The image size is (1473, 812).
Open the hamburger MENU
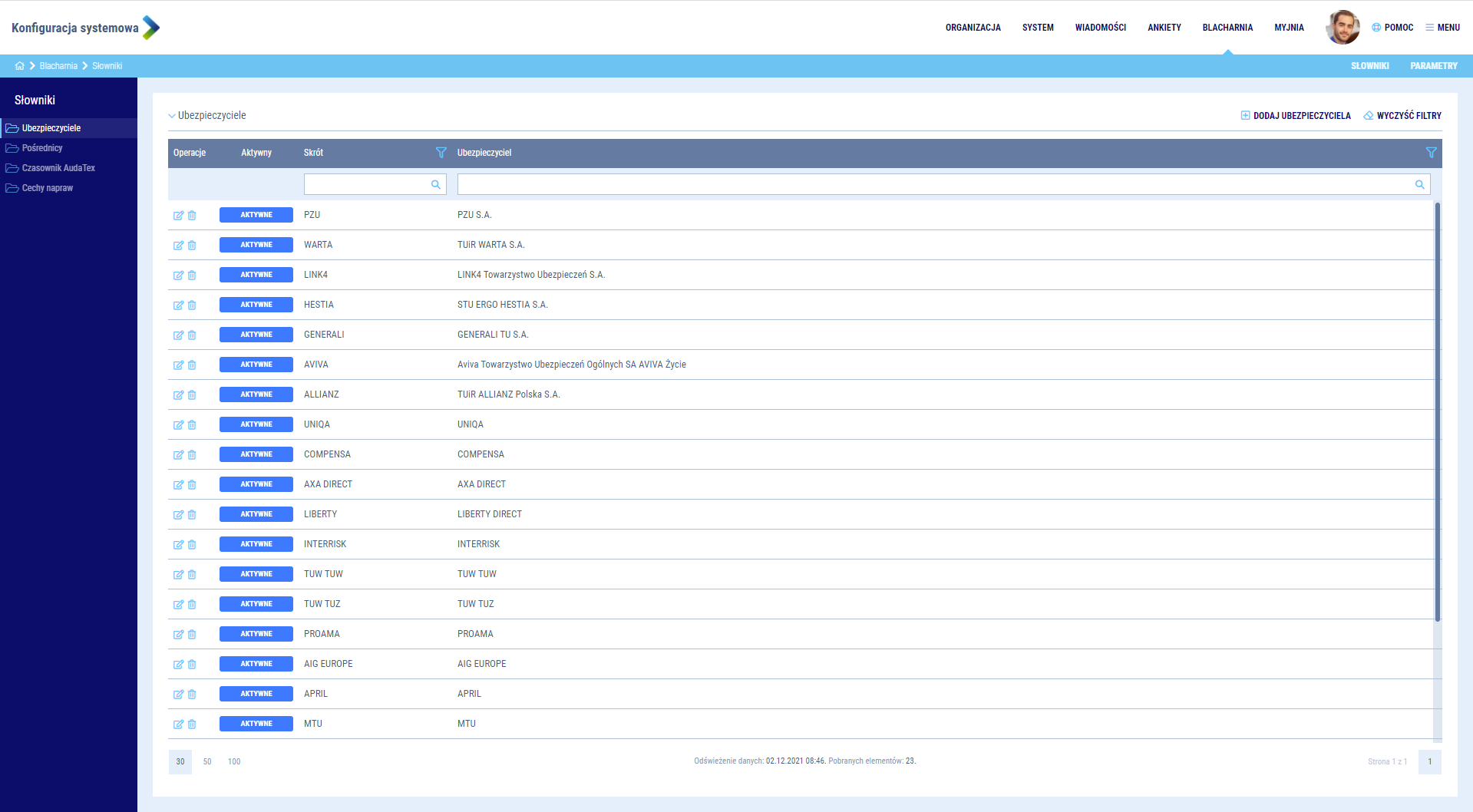pos(1442,28)
